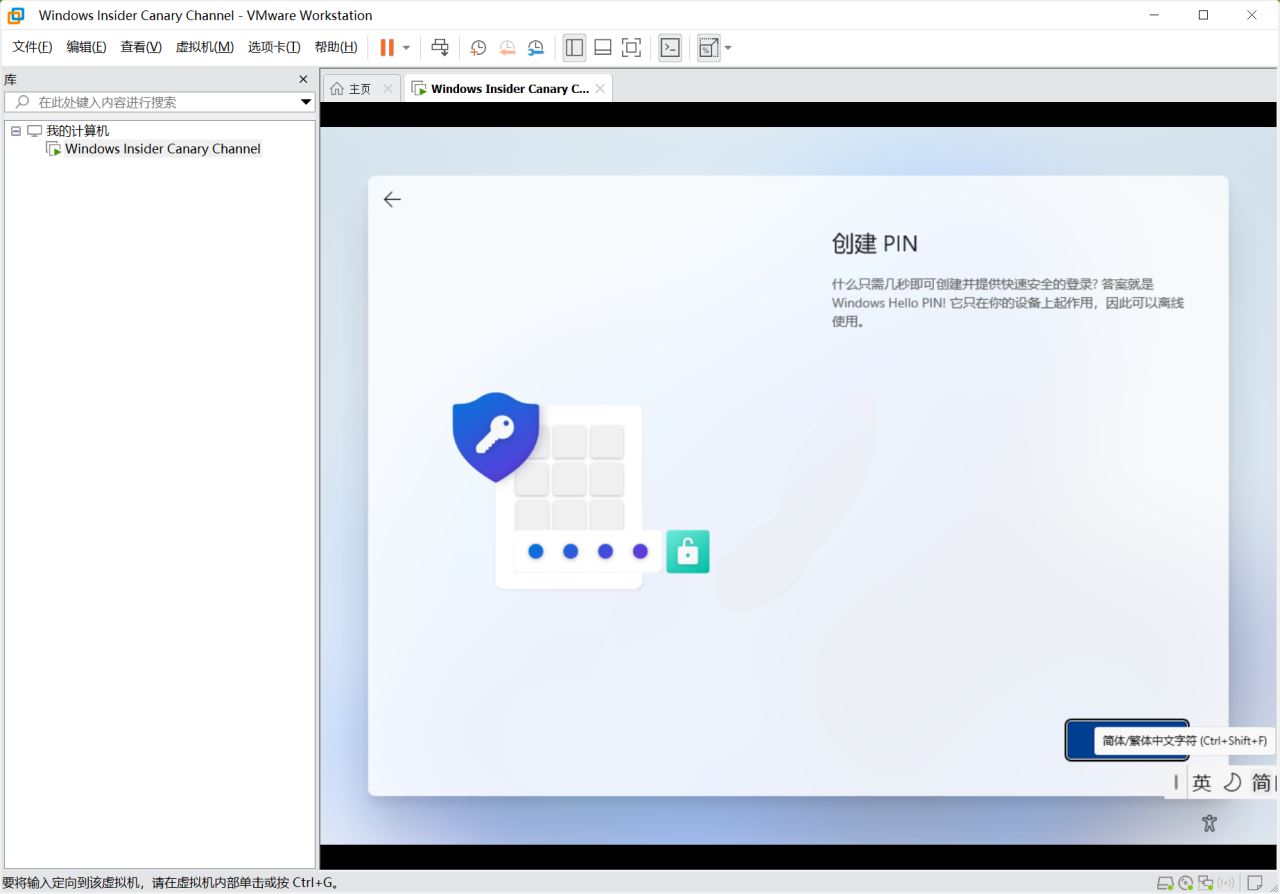Viewport: 1280px width, 894px height.
Task: Click the back arrow on the PIN screen
Action: click(x=392, y=199)
